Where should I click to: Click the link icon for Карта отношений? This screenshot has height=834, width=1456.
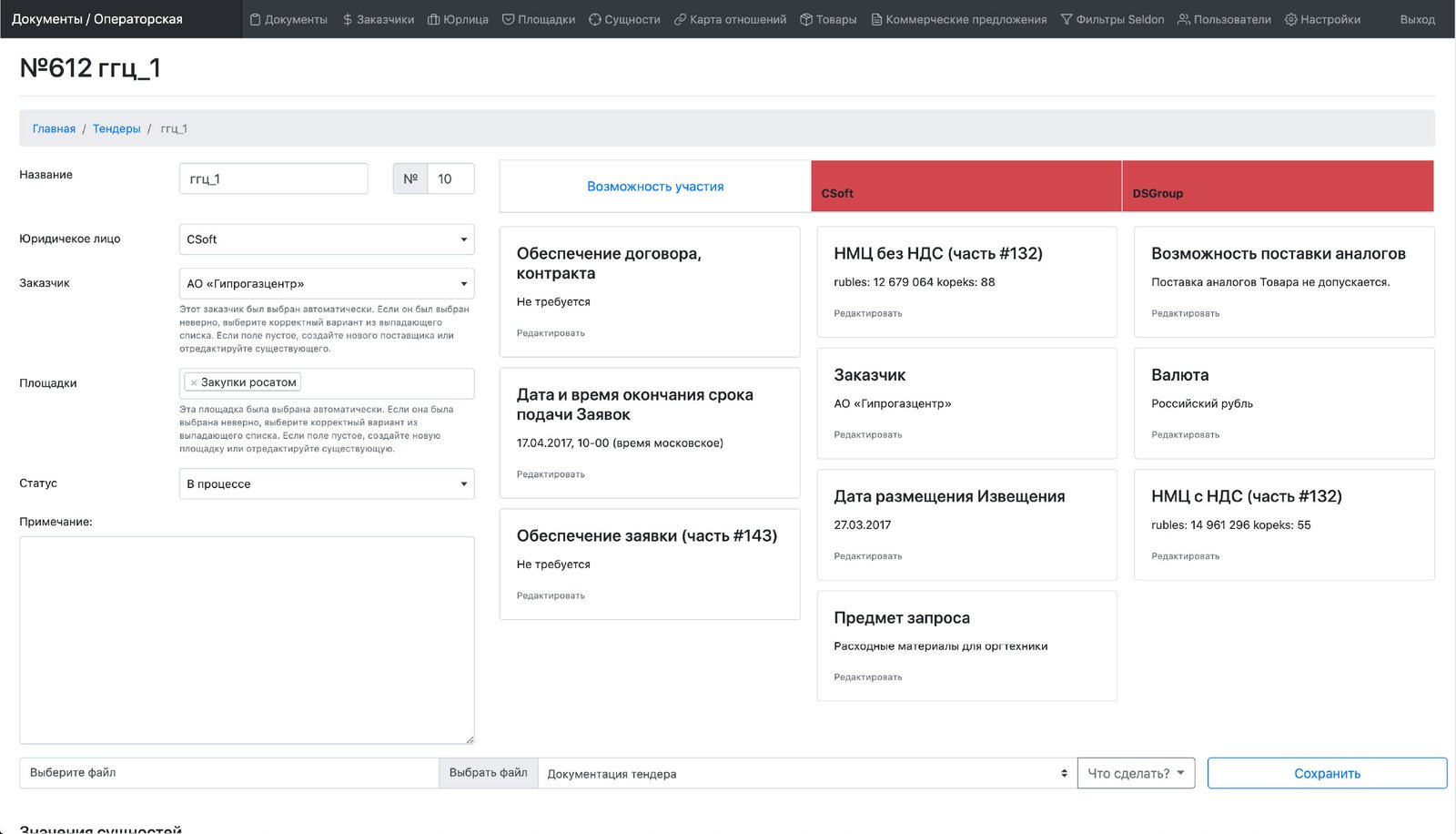680,19
